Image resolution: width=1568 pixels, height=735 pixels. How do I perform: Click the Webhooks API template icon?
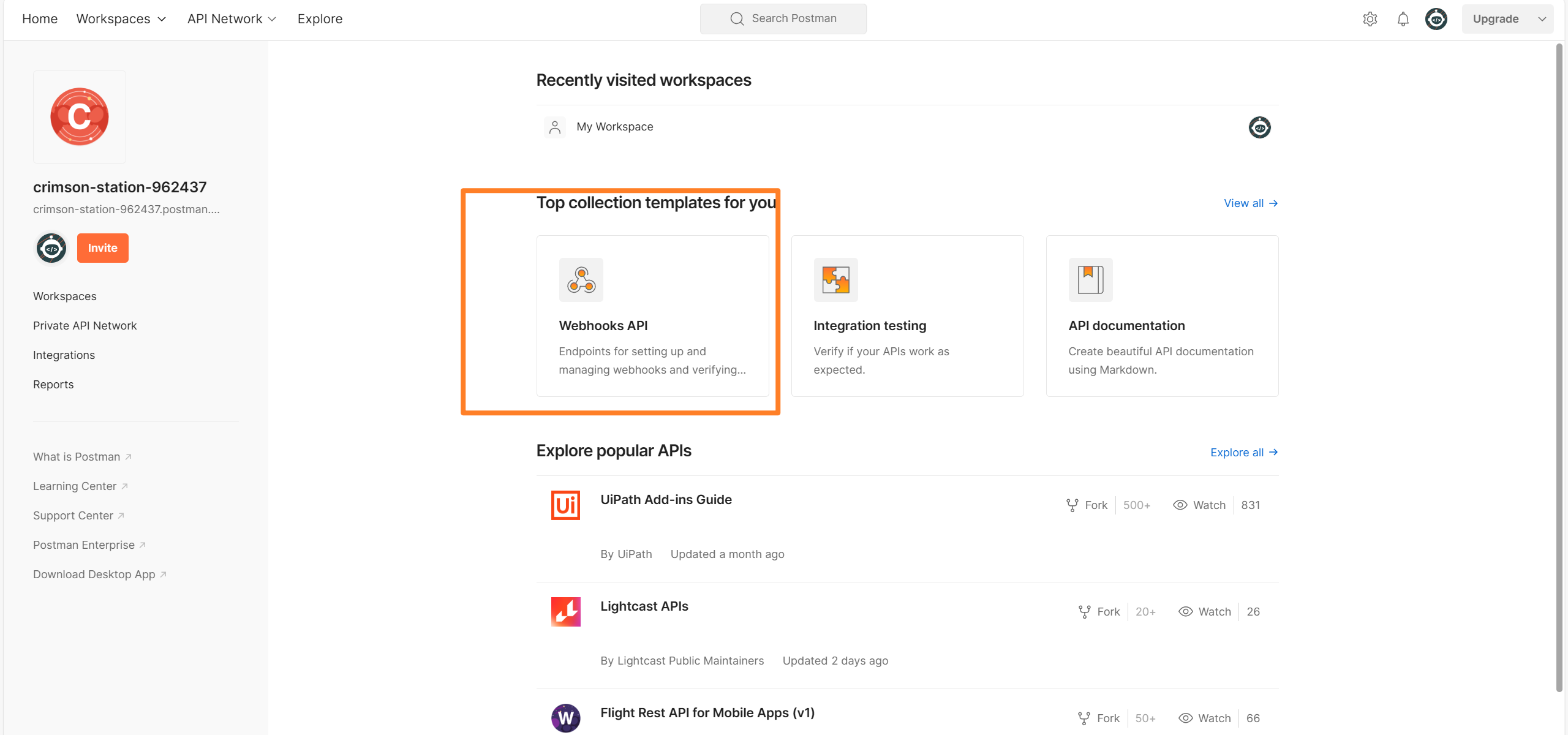[x=581, y=280]
